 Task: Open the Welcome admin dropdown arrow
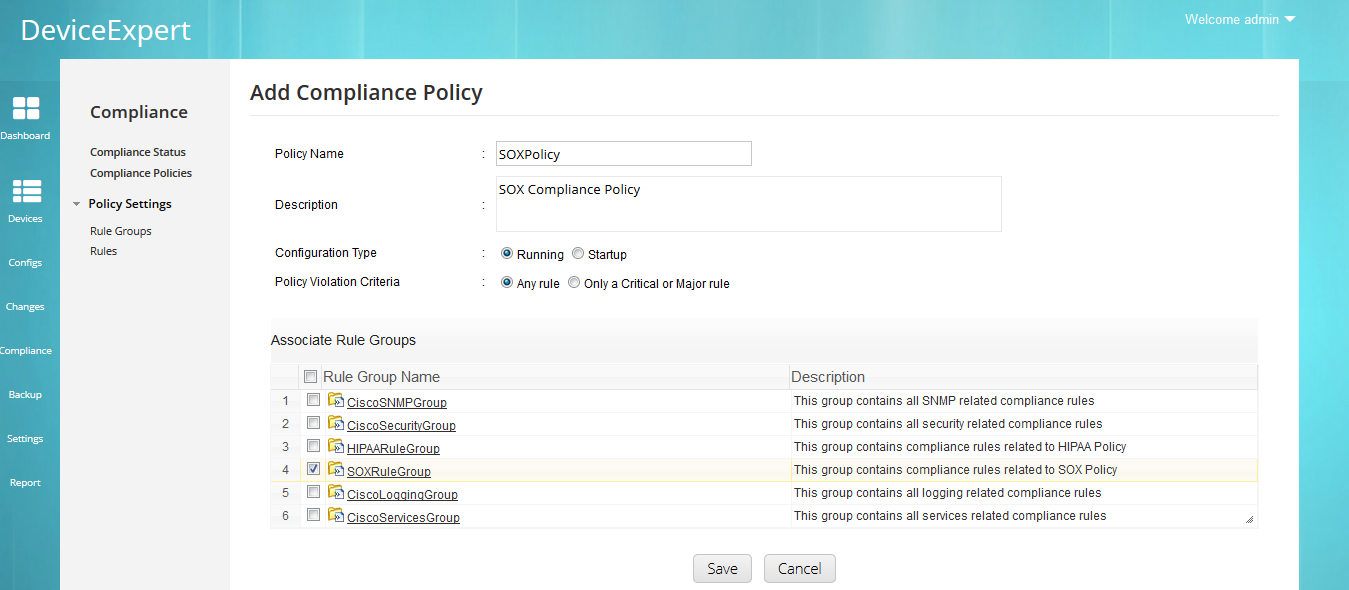tap(1290, 20)
